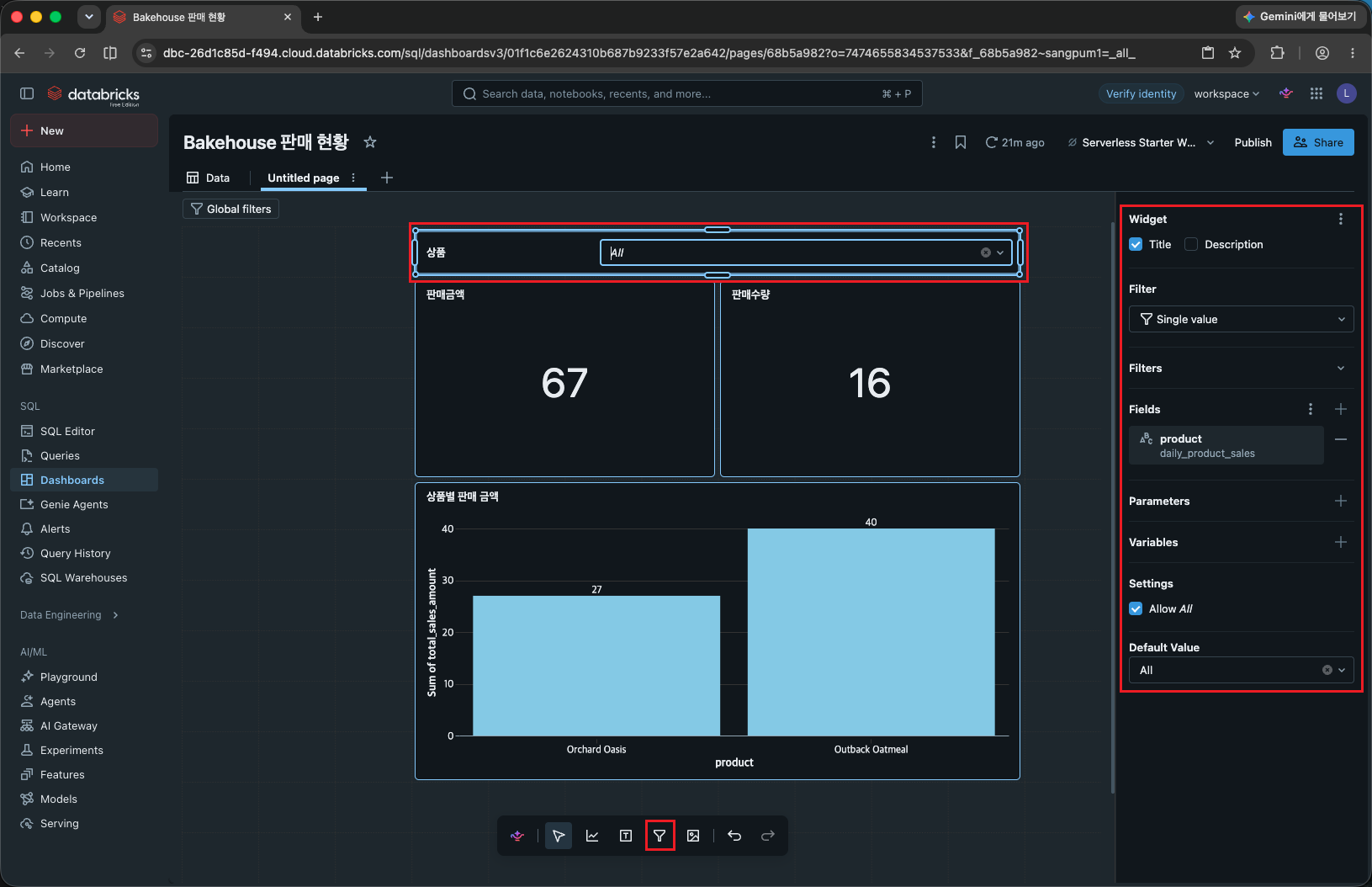Image resolution: width=1372 pixels, height=887 pixels.
Task: Enable the Description checkbox
Action: (x=1191, y=244)
